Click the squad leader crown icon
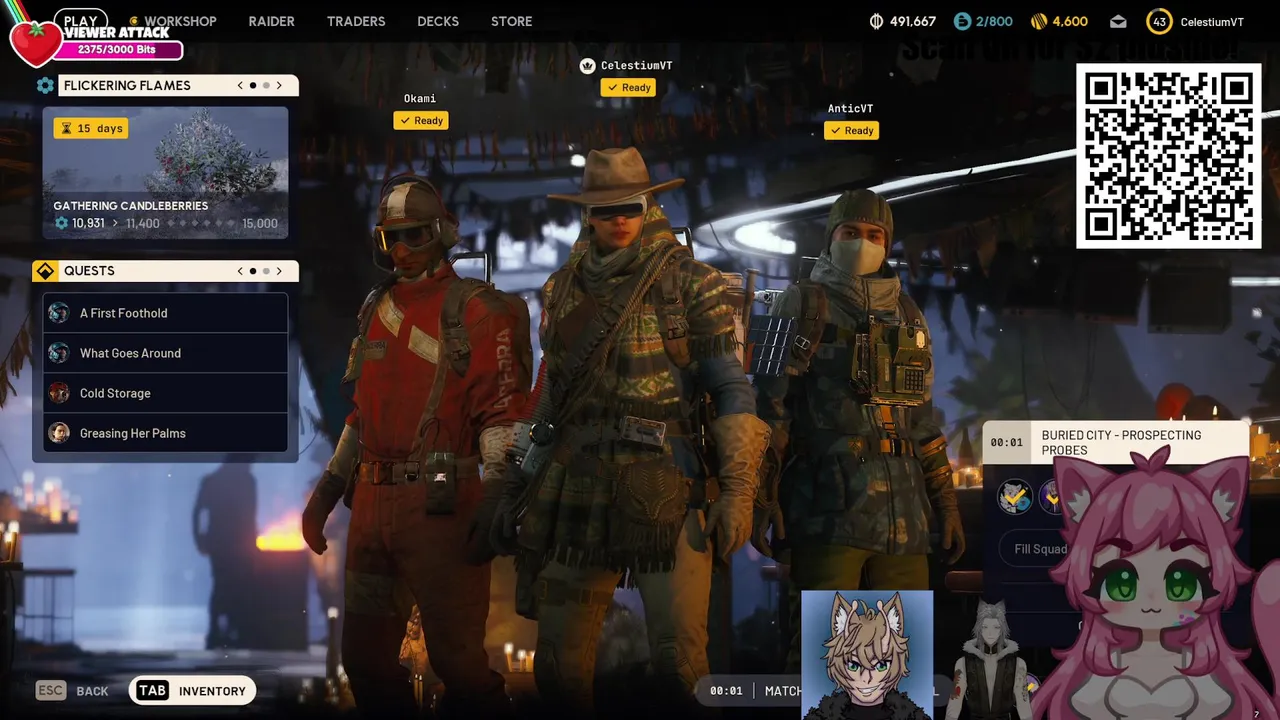The height and width of the screenshot is (720, 1280). coord(587,66)
